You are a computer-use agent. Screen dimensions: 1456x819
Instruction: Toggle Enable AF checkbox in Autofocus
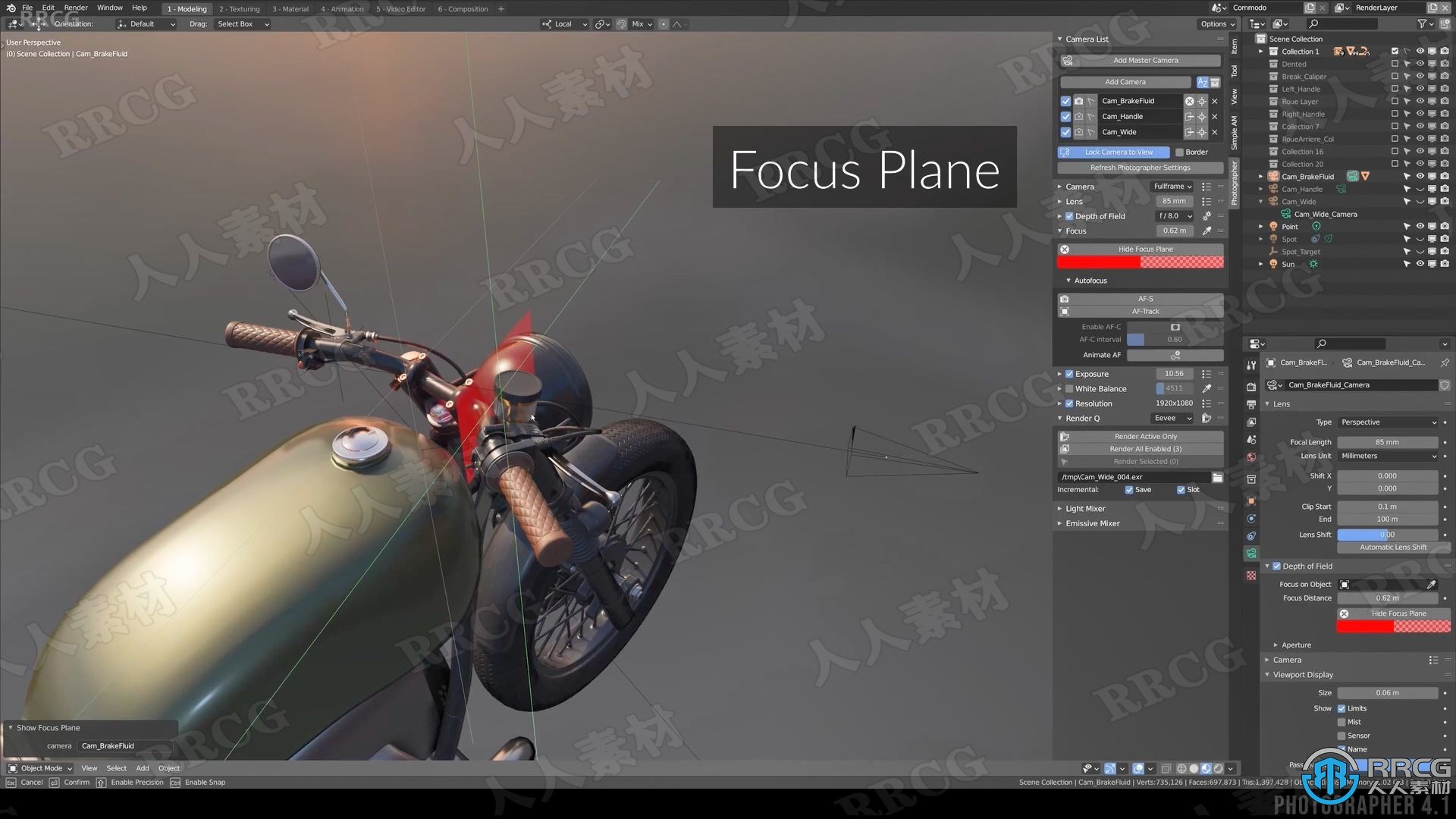1175,326
